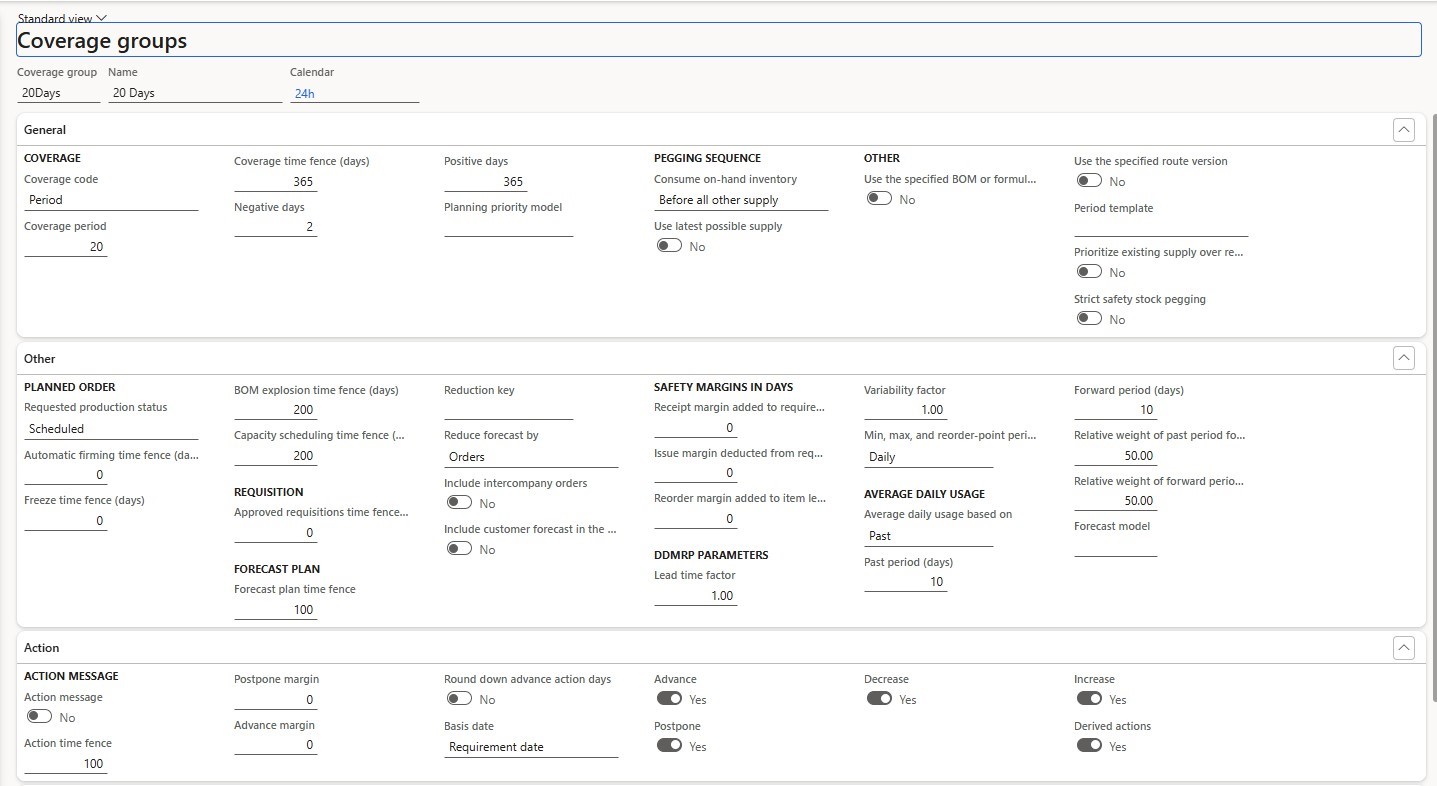Viewport: 1437px width, 786px height.
Task: Open the Coverage code dropdown
Action: (110, 200)
